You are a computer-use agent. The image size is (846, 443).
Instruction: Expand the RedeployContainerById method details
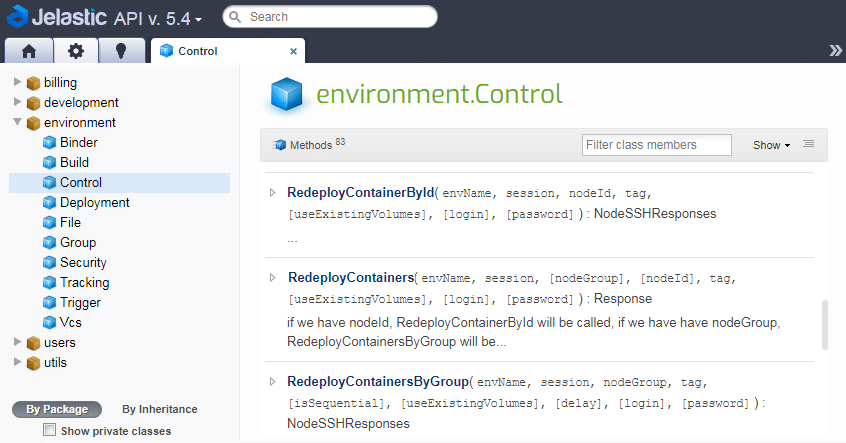pyautogui.click(x=272, y=193)
